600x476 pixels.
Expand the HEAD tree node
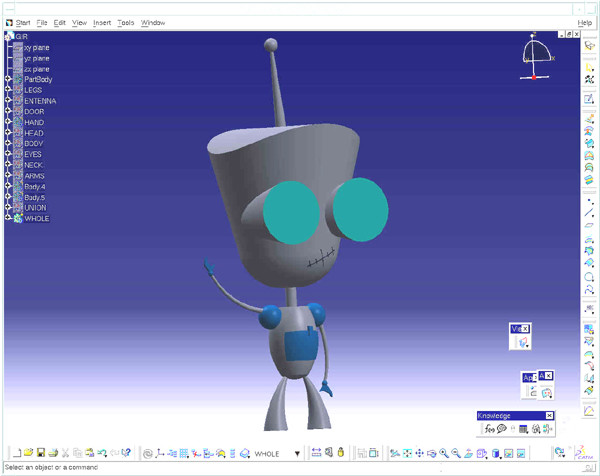[x=8, y=132]
